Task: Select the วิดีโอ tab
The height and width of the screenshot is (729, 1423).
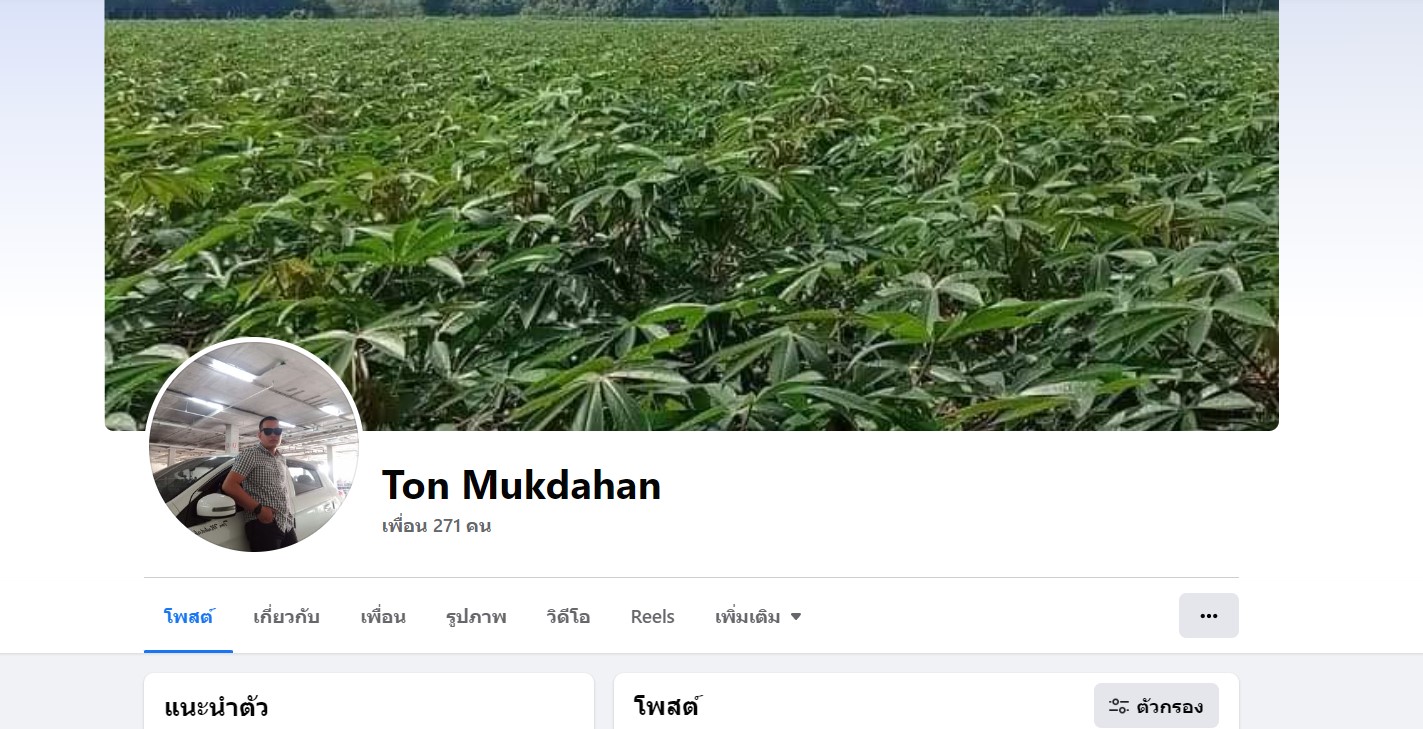Action: [x=568, y=617]
